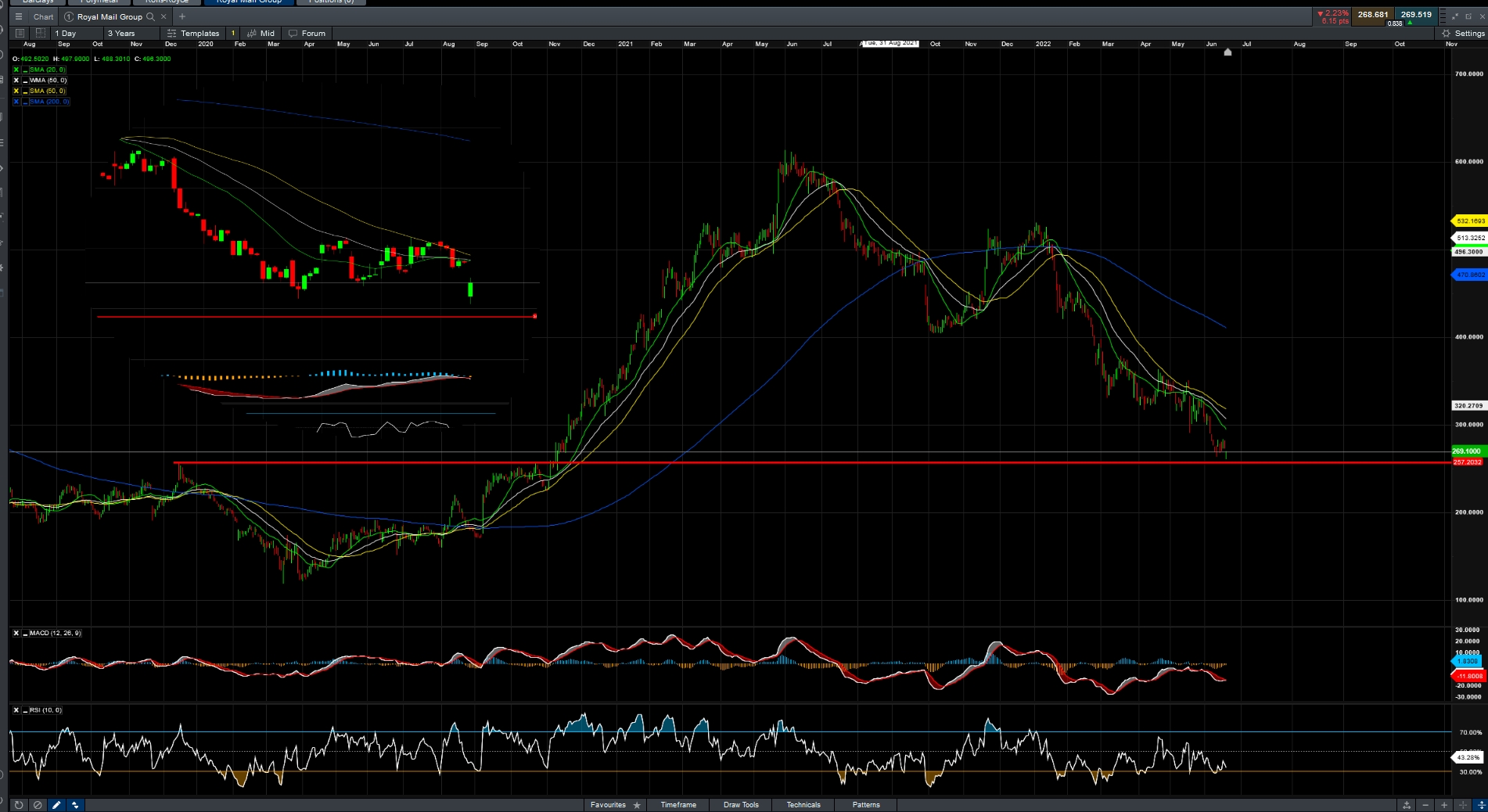Zoom out the chart with minus icon
Image resolution: width=1488 pixels, height=812 pixels.
[x=1425, y=805]
